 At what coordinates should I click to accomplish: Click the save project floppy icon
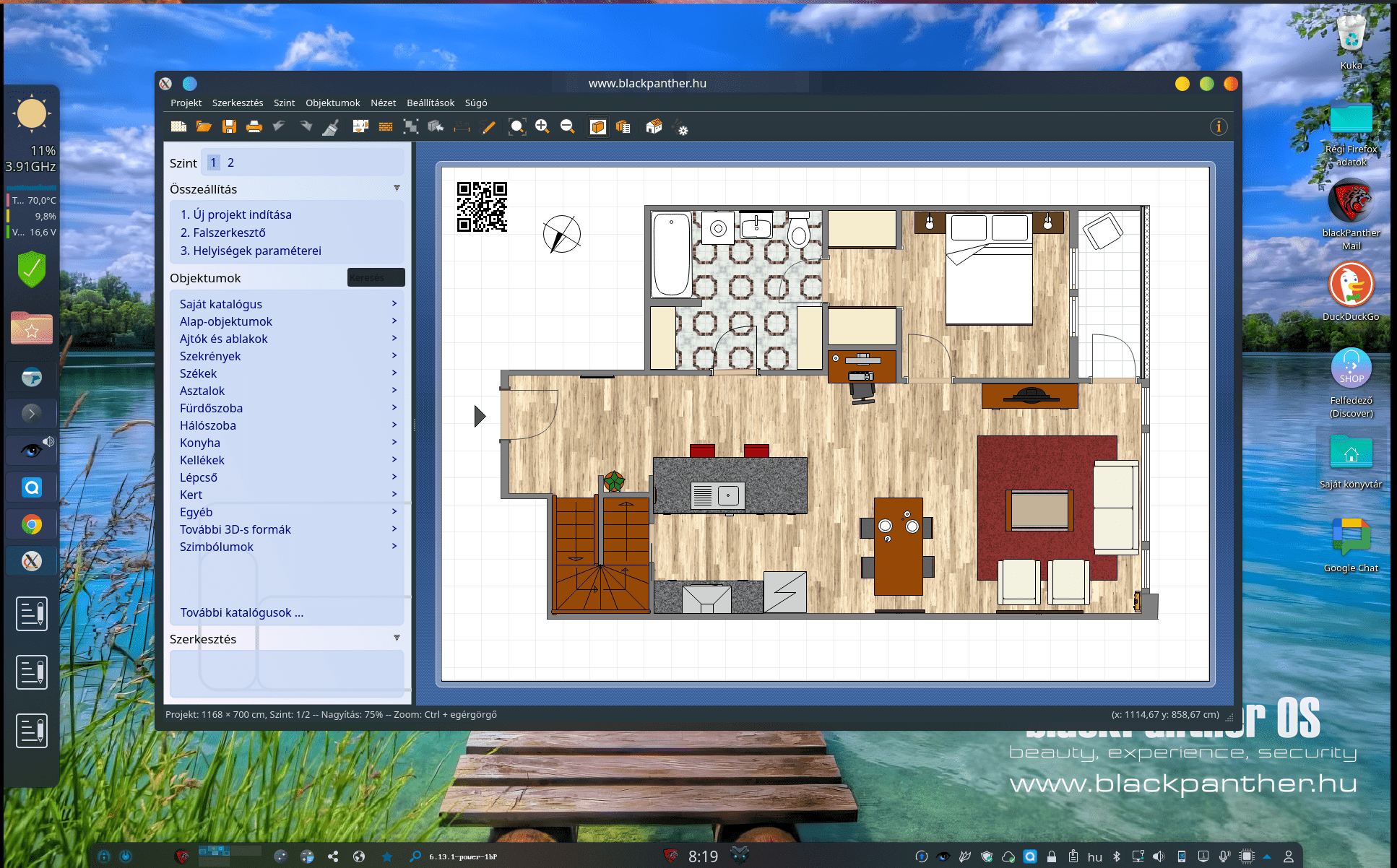point(229,127)
